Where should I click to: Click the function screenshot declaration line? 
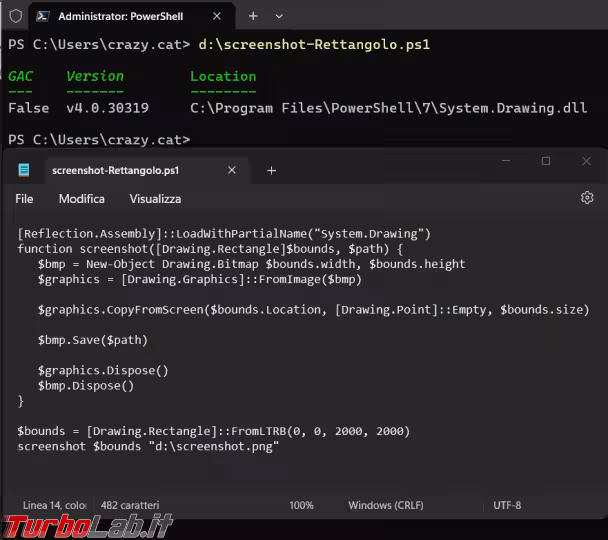click(x=210, y=249)
